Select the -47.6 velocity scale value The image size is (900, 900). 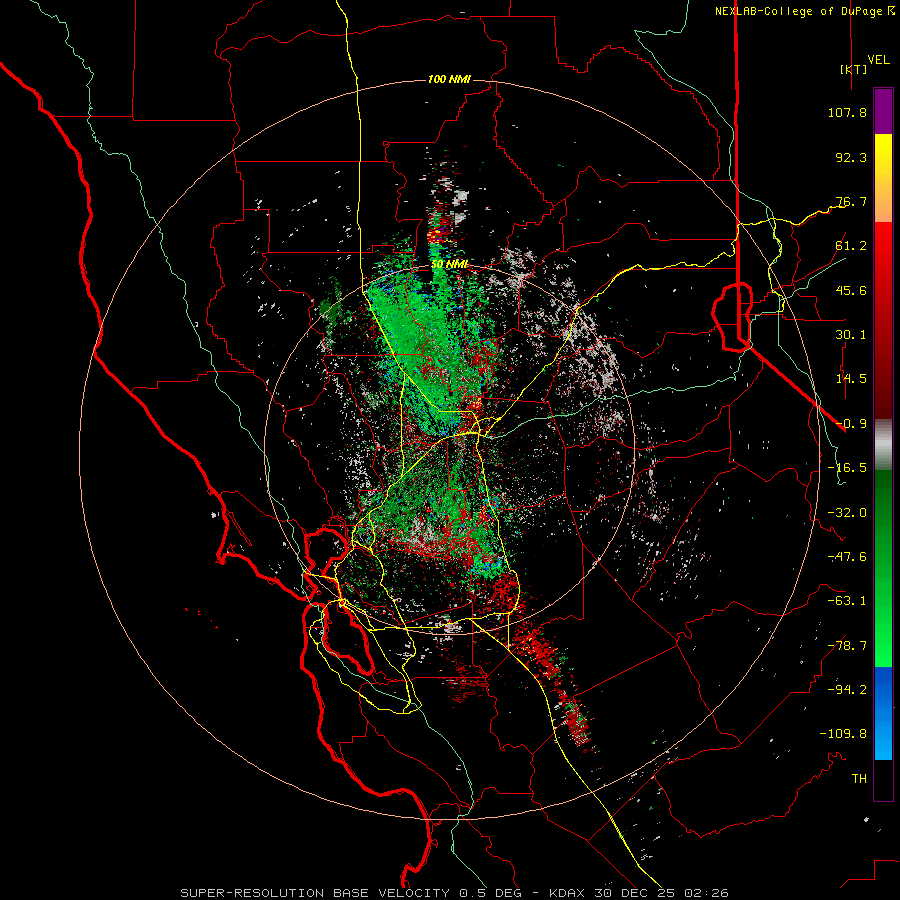click(847, 557)
